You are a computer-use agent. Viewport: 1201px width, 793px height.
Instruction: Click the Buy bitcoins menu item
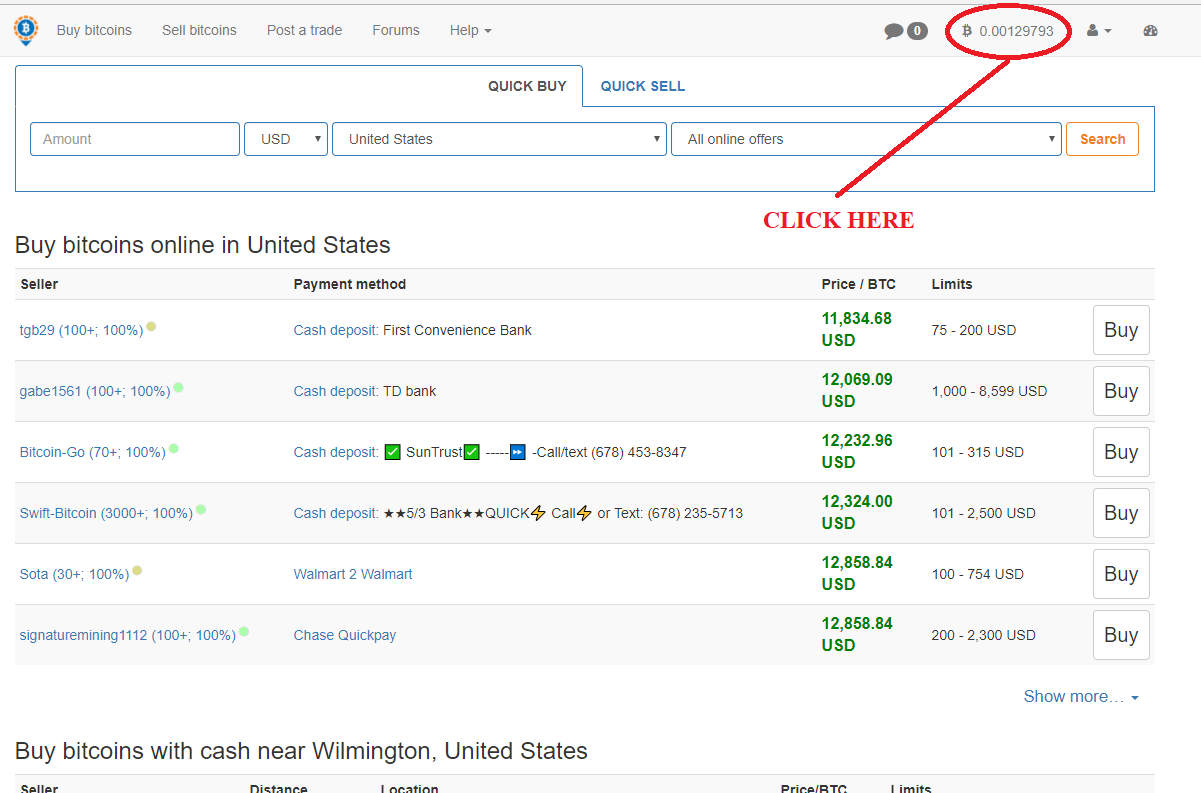[x=94, y=30]
